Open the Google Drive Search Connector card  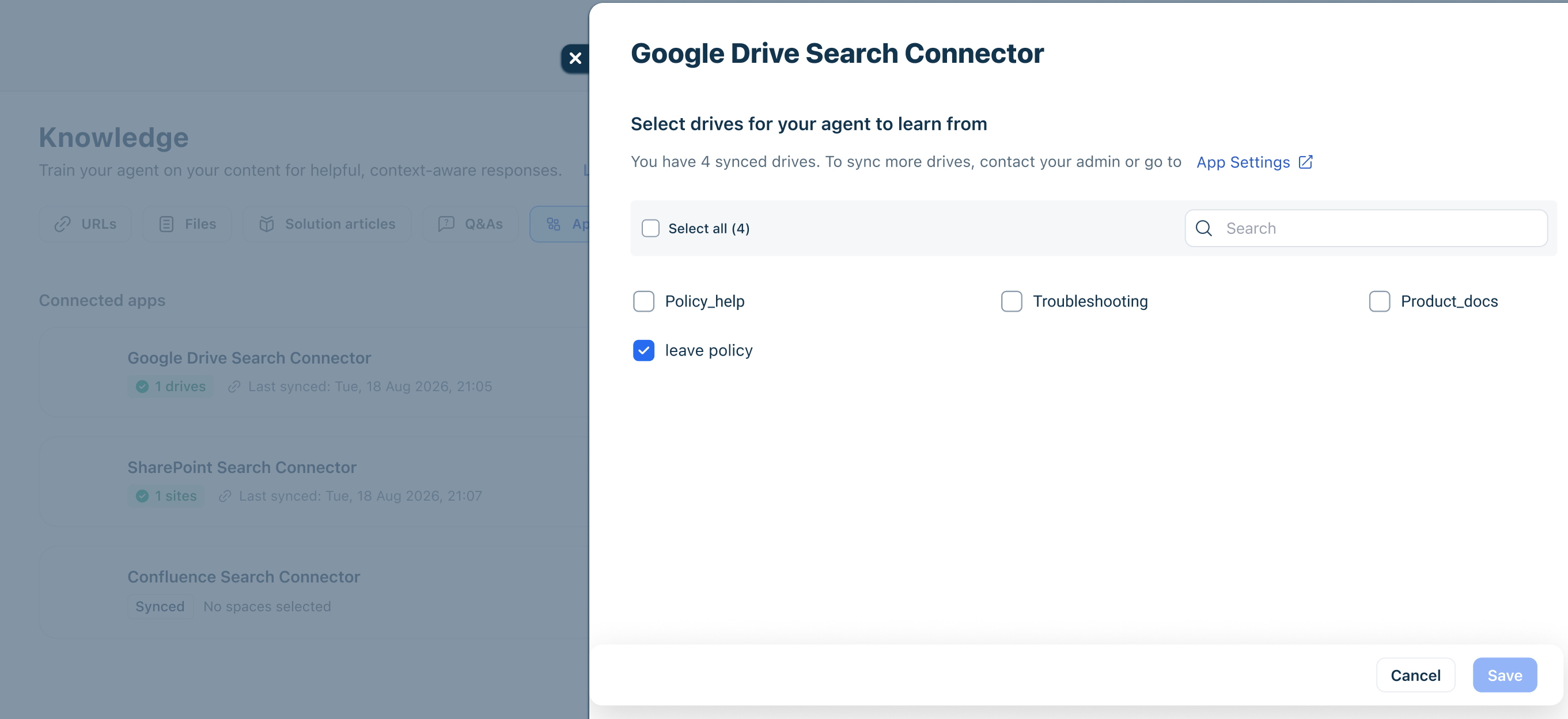[x=314, y=372]
